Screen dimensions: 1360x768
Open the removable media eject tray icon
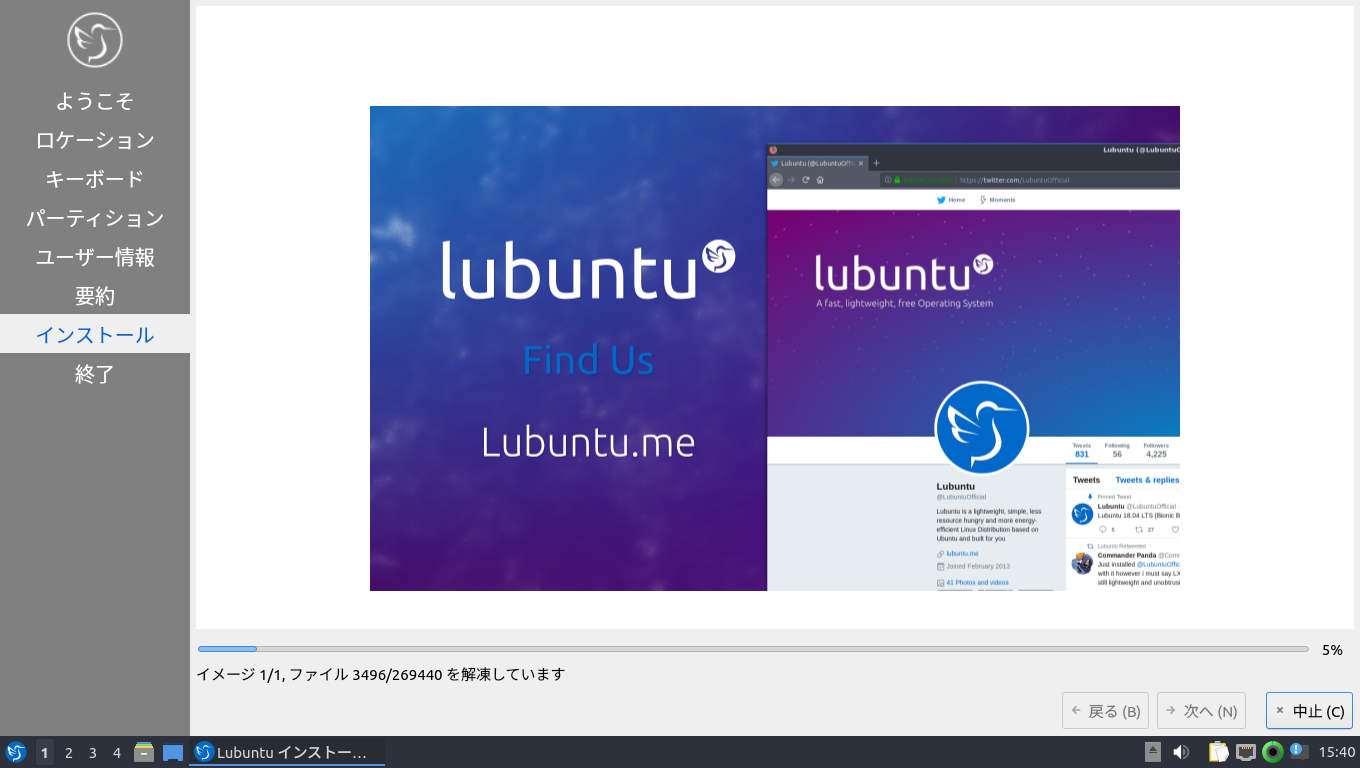click(1153, 752)
